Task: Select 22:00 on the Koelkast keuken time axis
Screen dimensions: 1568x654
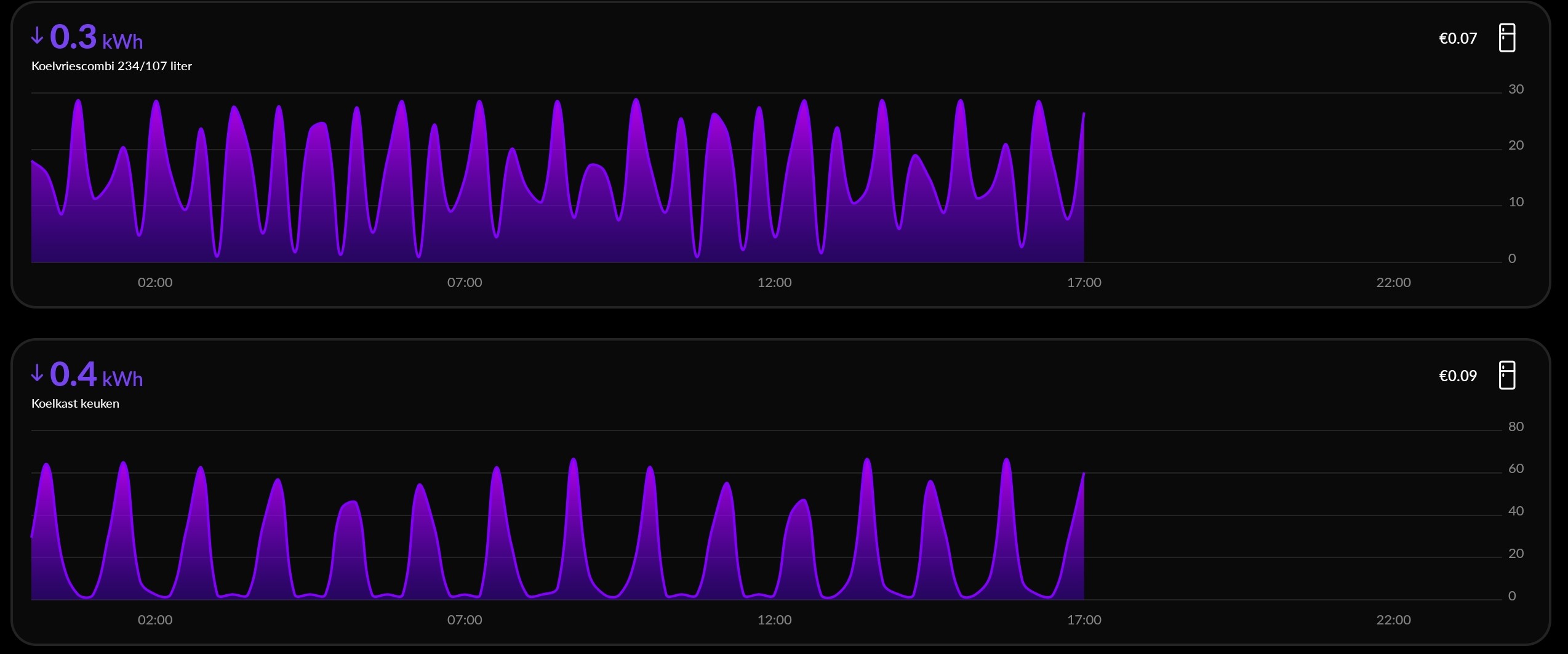Action: [x=1393, y=620]
